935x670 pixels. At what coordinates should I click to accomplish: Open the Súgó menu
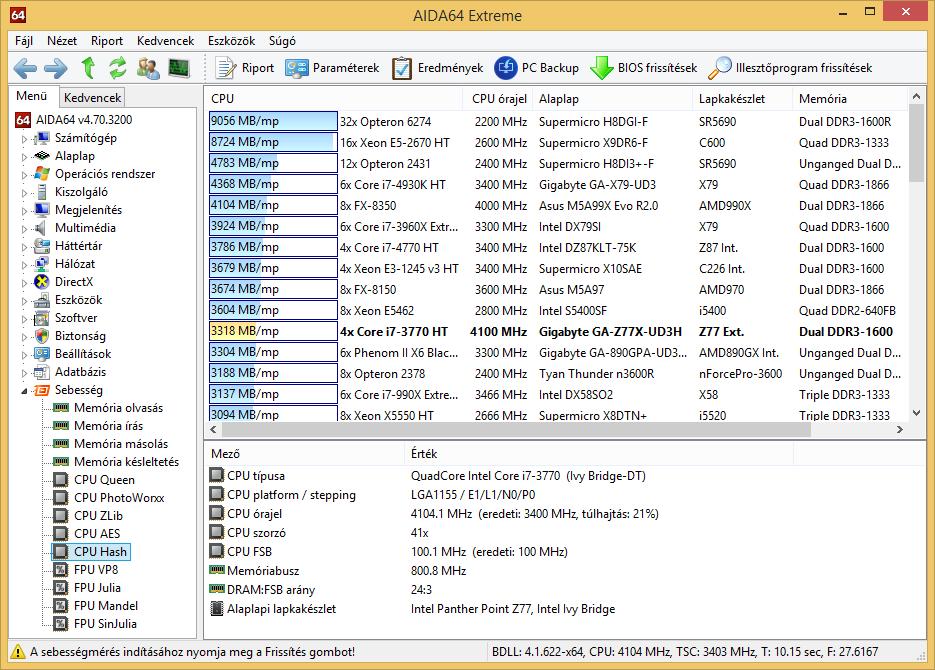tap(282, 41)
